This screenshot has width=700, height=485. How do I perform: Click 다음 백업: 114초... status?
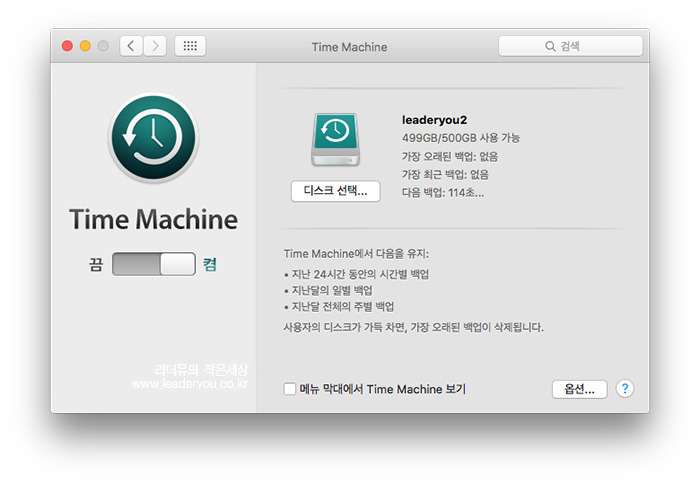click(443, 192)
